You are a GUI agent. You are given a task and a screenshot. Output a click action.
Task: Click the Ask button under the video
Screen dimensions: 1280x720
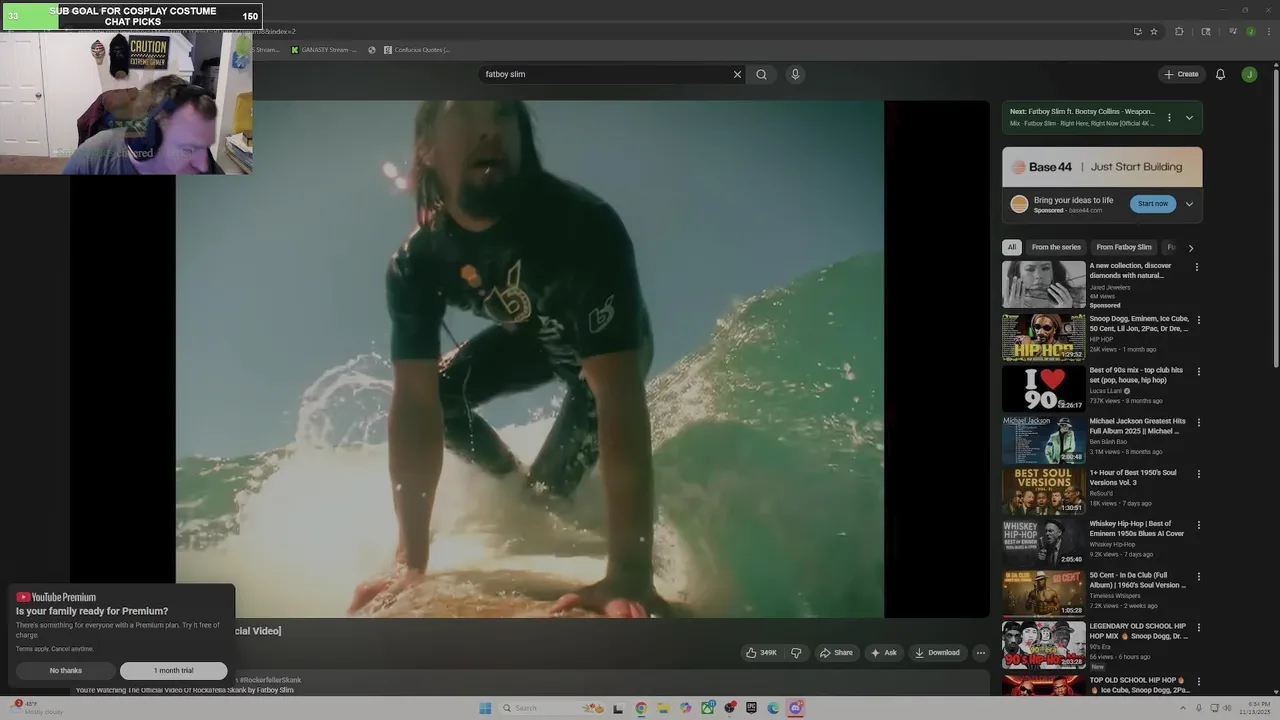[x=883, y=653]
